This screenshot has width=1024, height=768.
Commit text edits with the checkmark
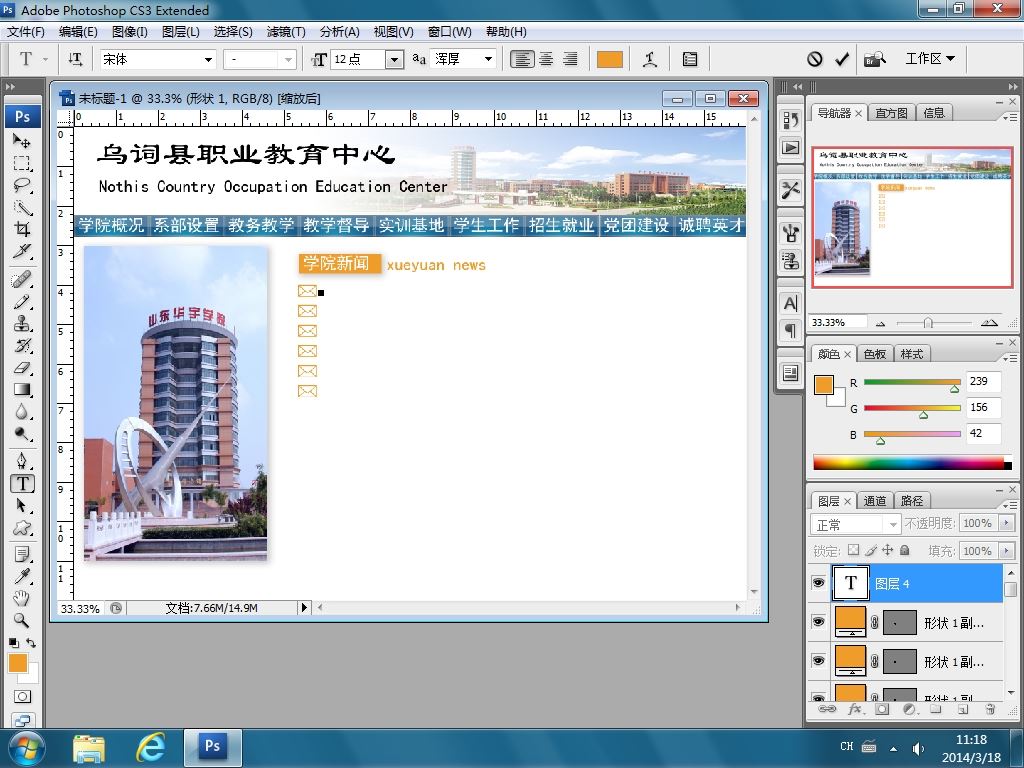(842, 59)
